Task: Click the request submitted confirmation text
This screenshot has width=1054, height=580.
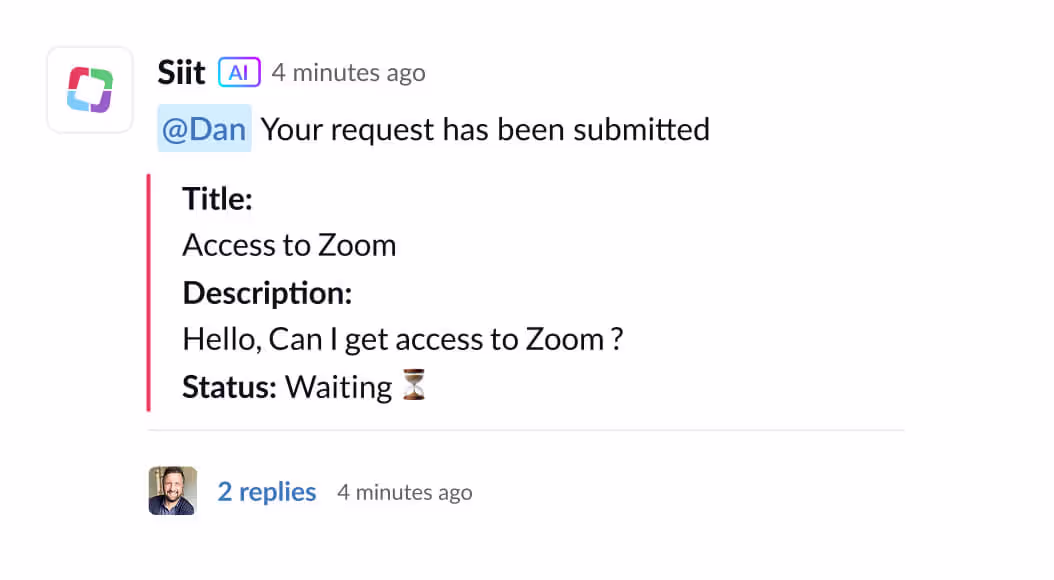Action: 484,128
